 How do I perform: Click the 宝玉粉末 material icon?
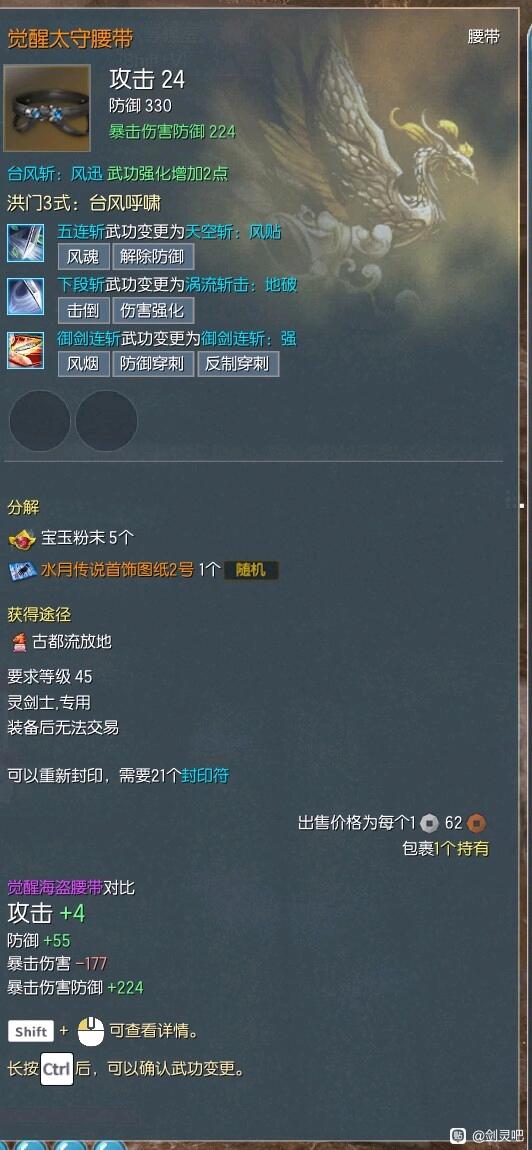(23, 539)
